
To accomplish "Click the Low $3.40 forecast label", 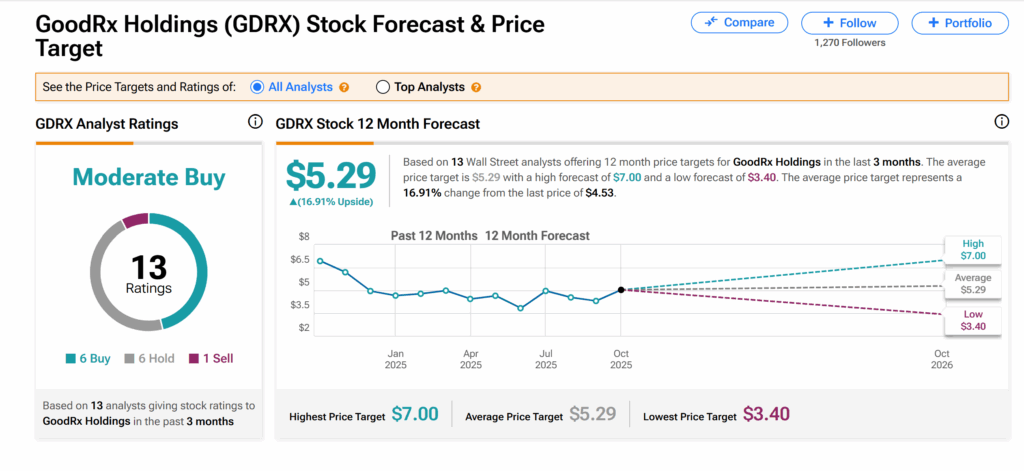I will click(973, 320).
